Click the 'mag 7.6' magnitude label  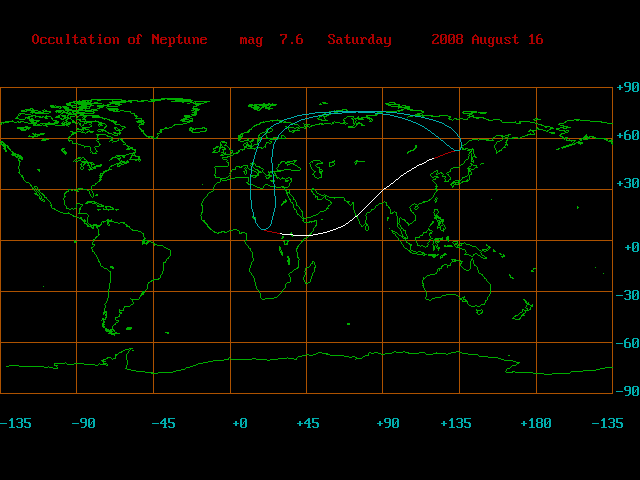click(271, 40)
